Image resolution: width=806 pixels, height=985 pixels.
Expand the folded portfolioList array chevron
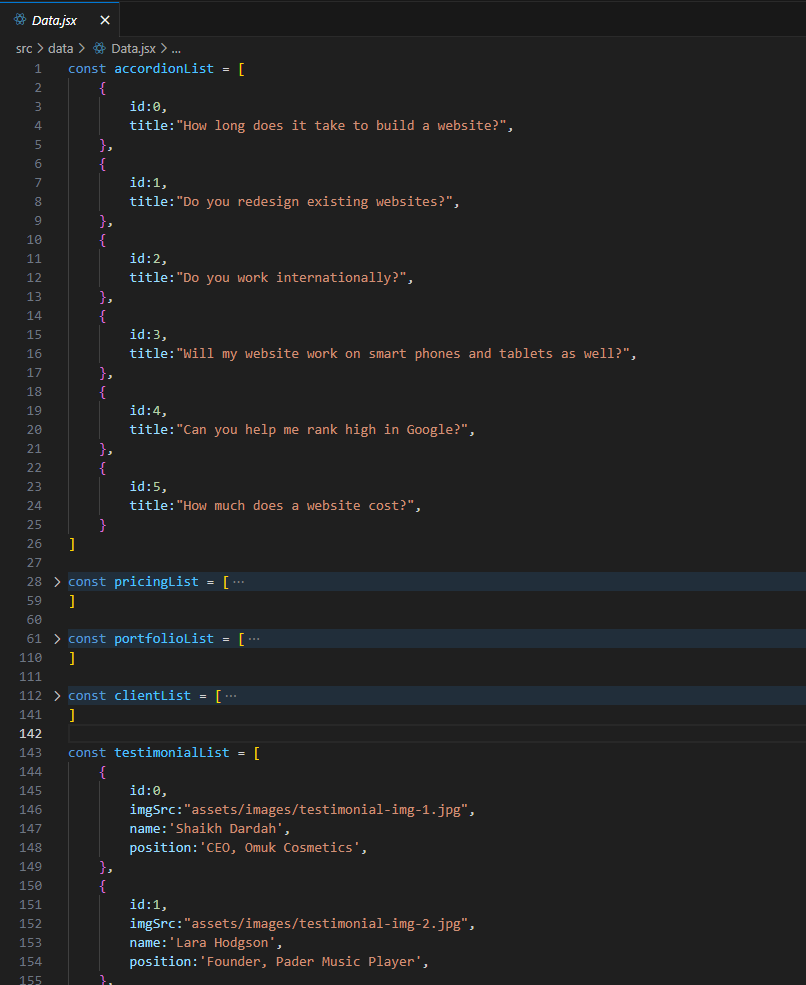point(57,639)
